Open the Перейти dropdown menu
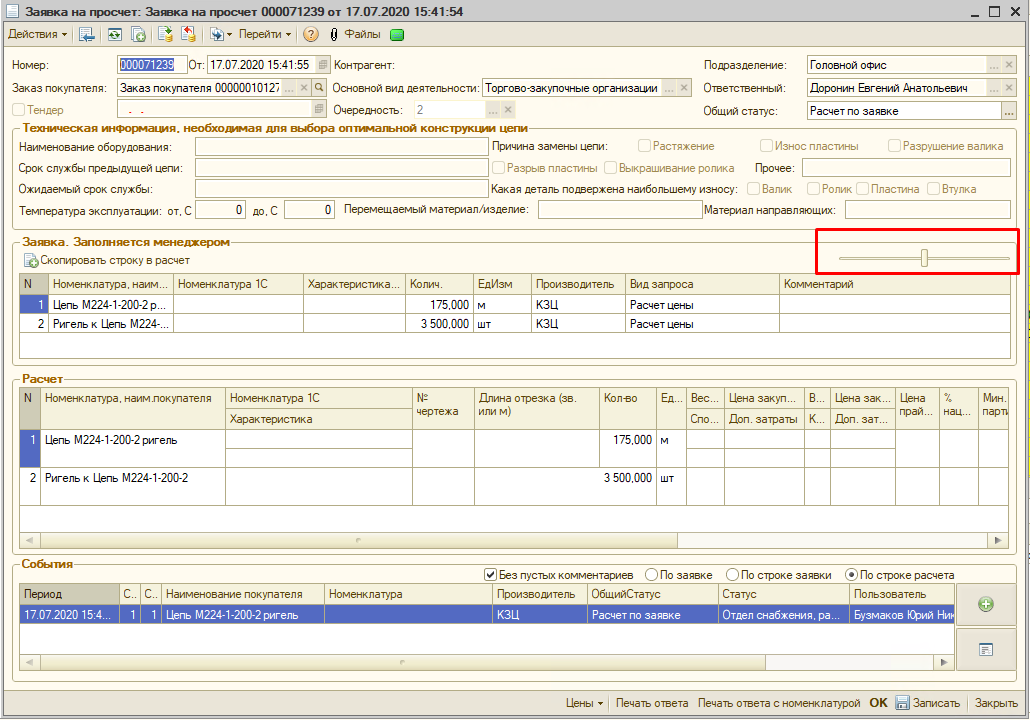This screenshot has height=720, width=1030. 265,34
